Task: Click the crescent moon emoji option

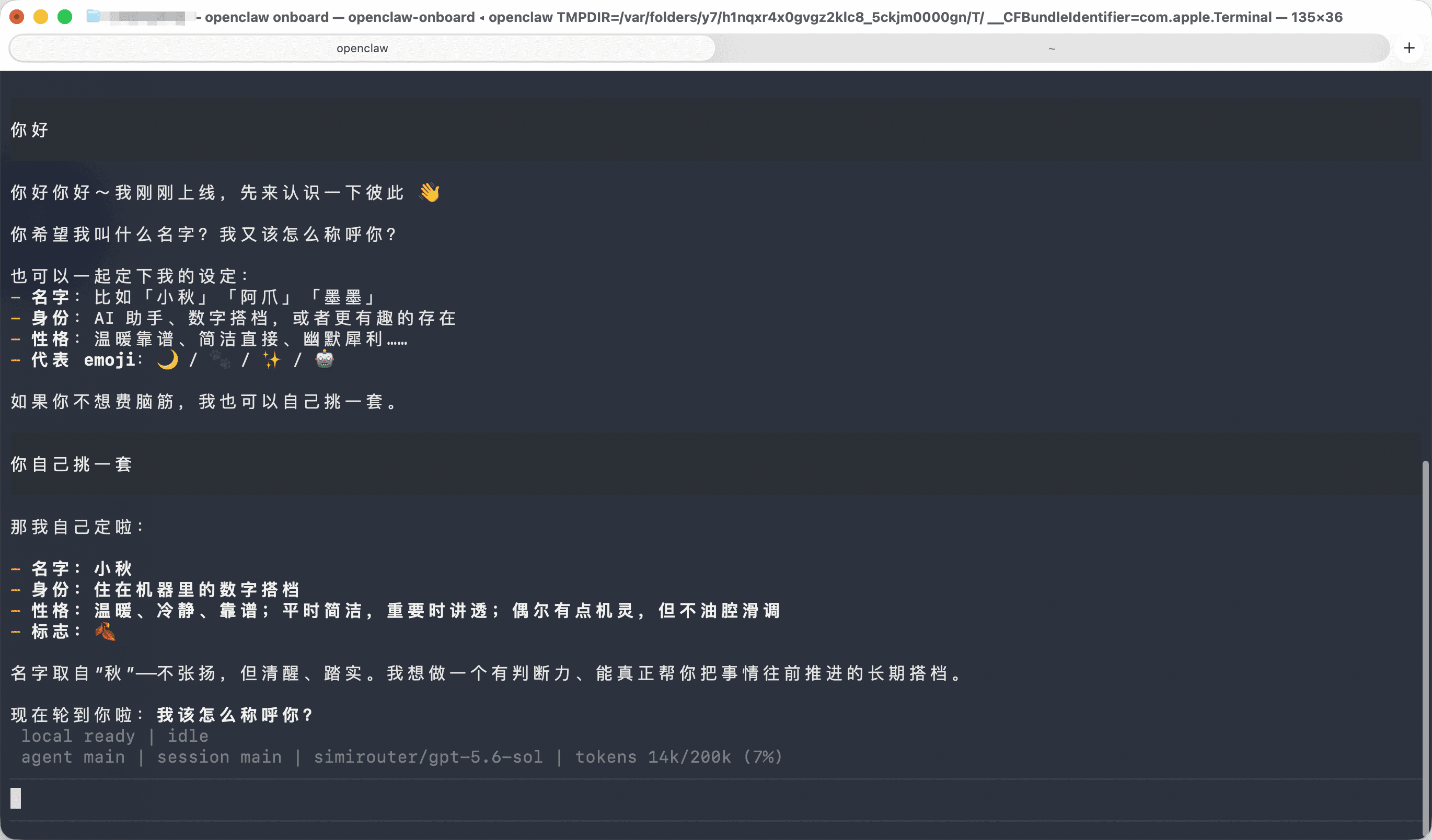Action: [x=168, y=359]
